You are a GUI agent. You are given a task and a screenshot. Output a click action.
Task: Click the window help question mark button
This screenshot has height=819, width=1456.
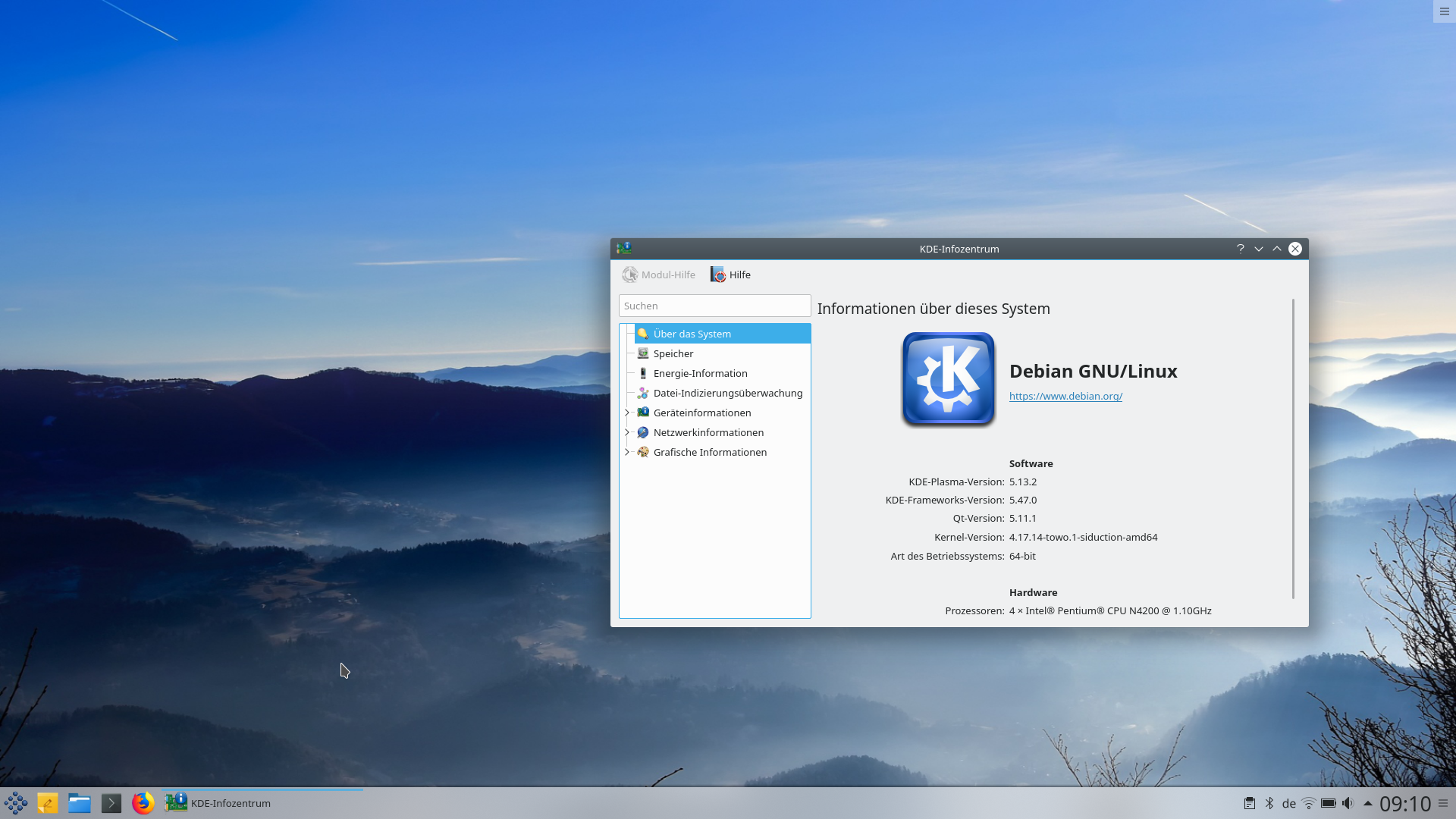point(1240,249)
